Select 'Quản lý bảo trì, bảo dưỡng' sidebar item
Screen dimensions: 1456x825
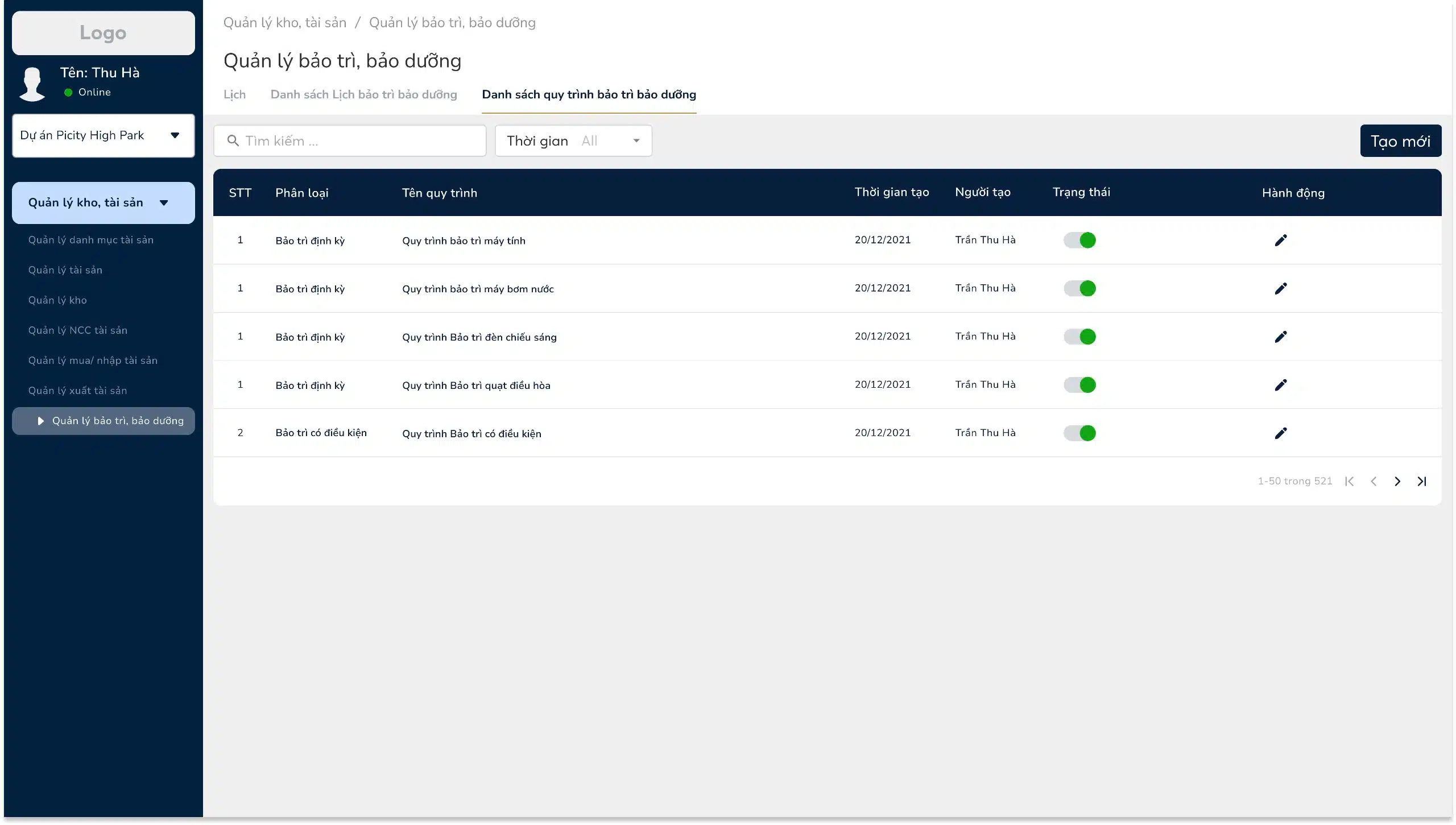104,421
